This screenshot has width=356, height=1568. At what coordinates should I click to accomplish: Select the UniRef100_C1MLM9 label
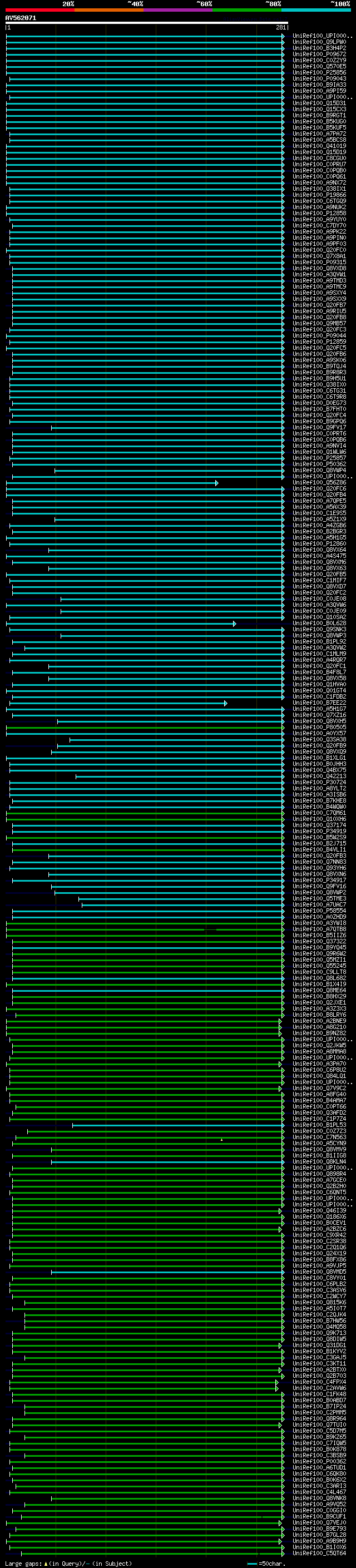319,654
